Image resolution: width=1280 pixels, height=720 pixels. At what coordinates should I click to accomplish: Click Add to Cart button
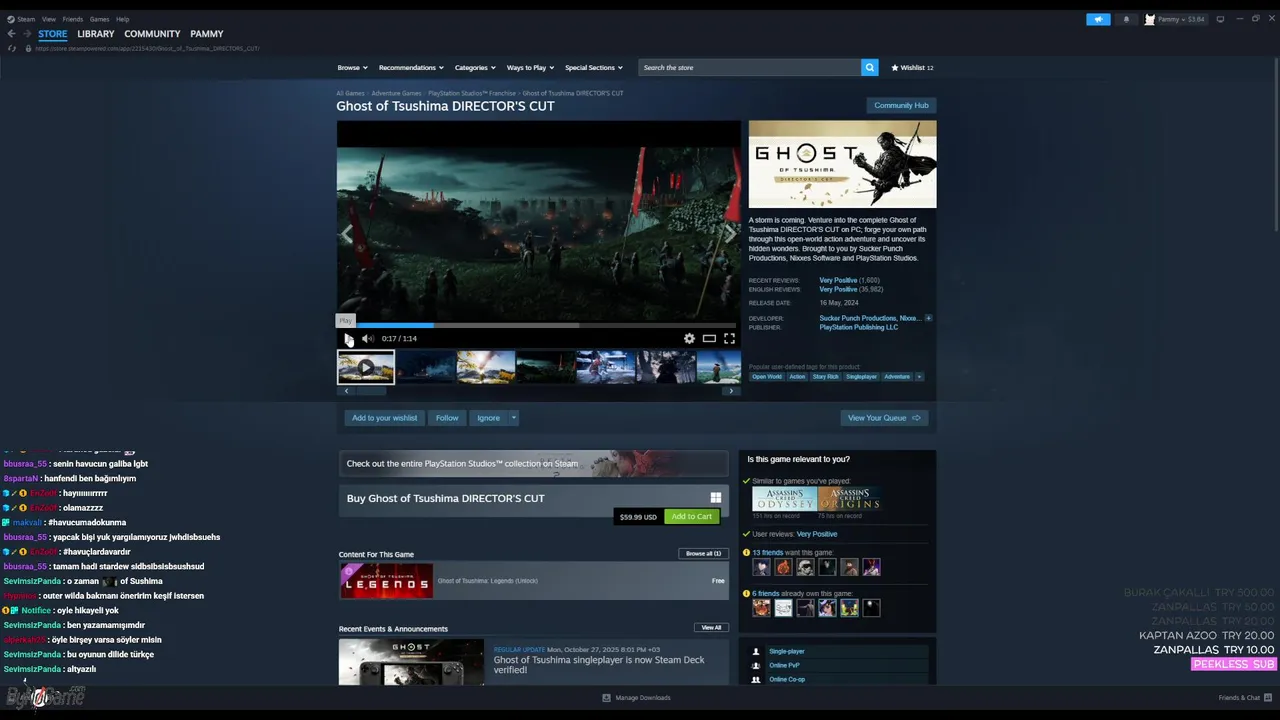[x=692, y=517]
